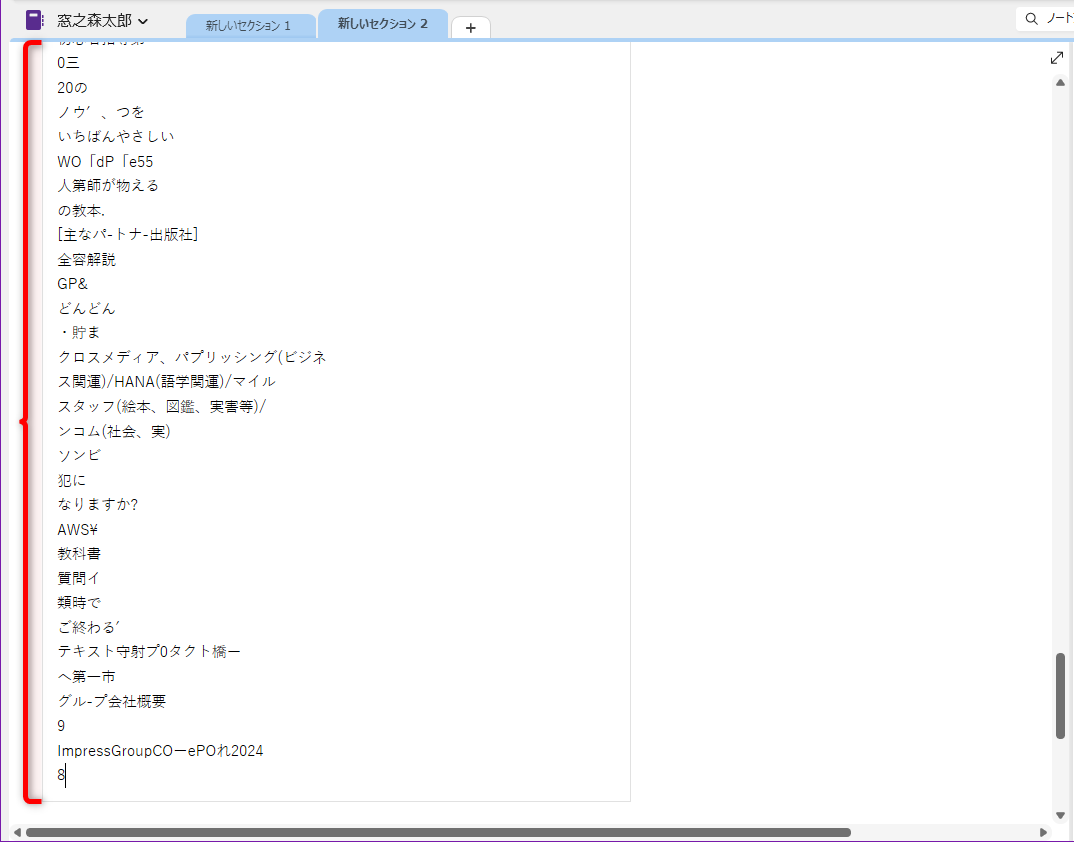Click the scroll-down arrow at bottom right
This screenshot has width=1074, height=842.
(1061, 814)
